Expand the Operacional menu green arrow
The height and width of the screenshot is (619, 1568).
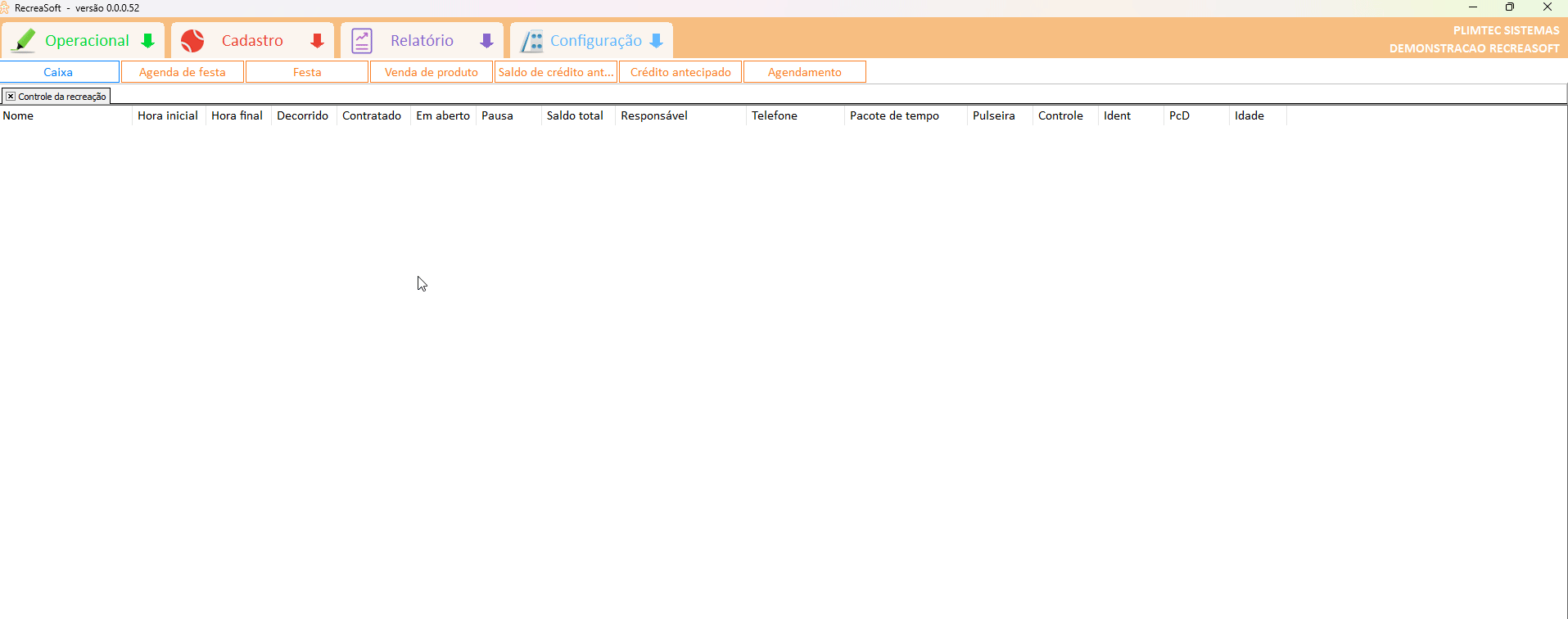(x=148, y=41)
